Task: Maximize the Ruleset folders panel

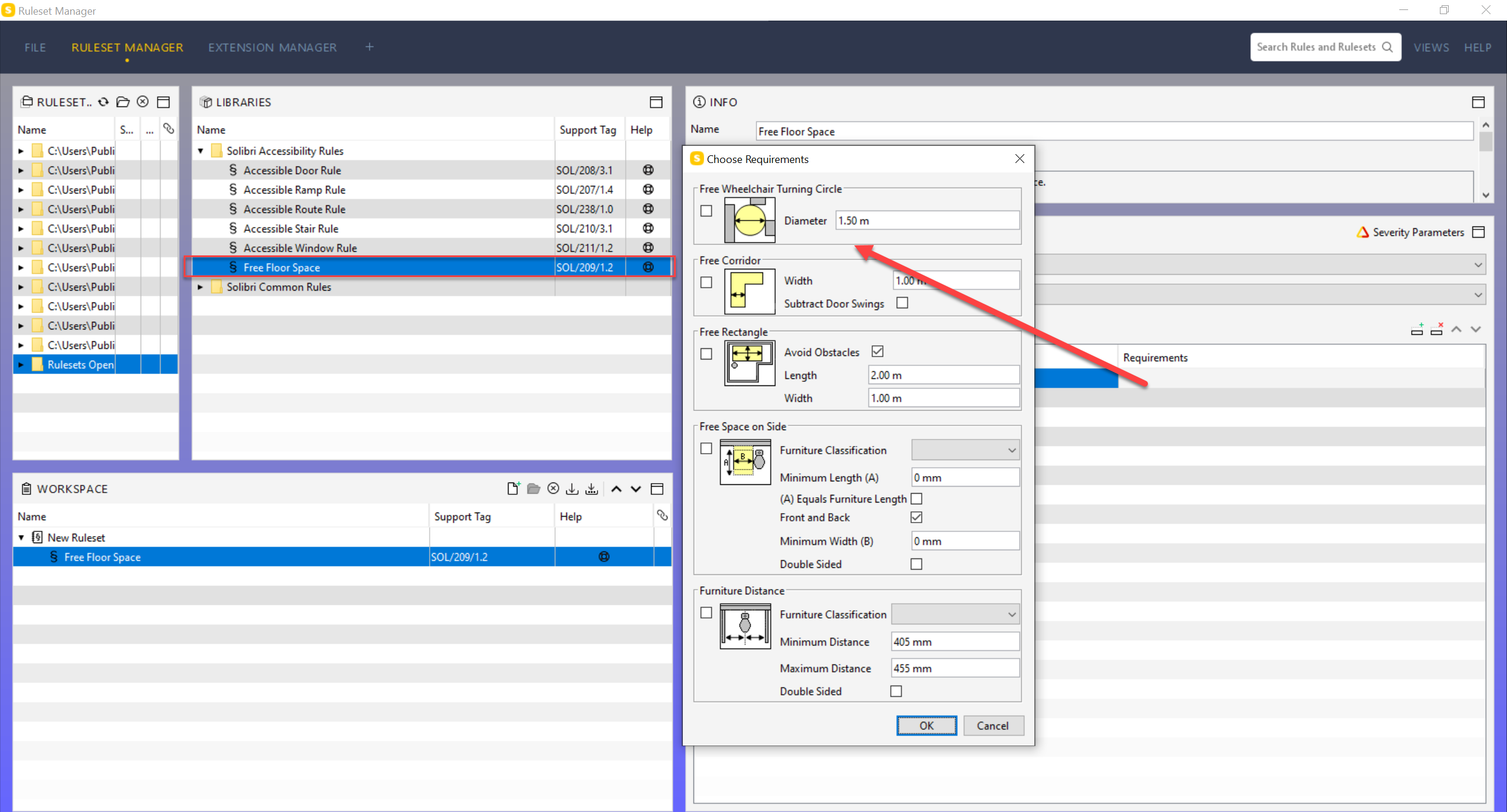Action: (x=164, y=102)
